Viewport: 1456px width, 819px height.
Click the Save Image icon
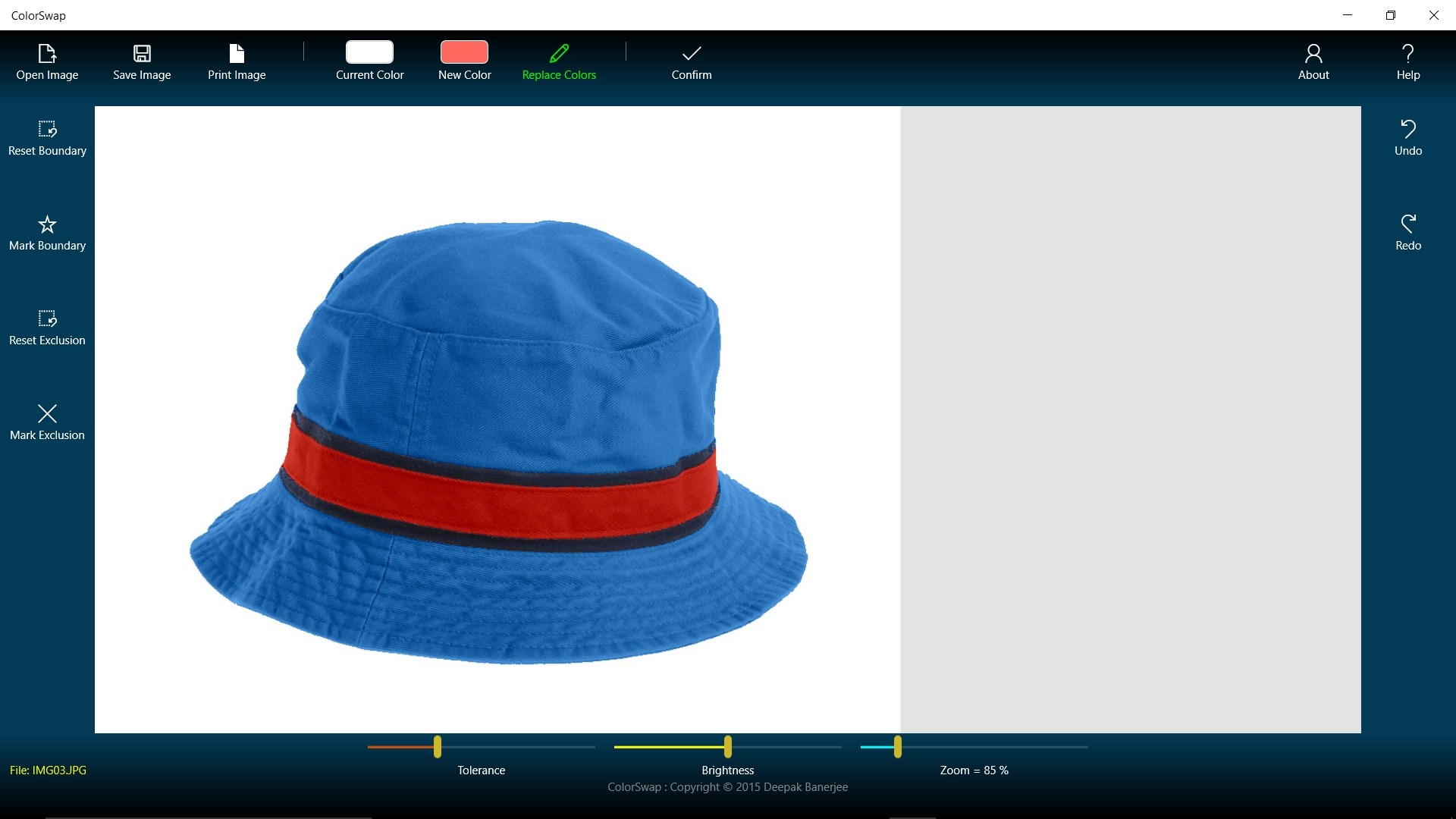tap(142, 53)
